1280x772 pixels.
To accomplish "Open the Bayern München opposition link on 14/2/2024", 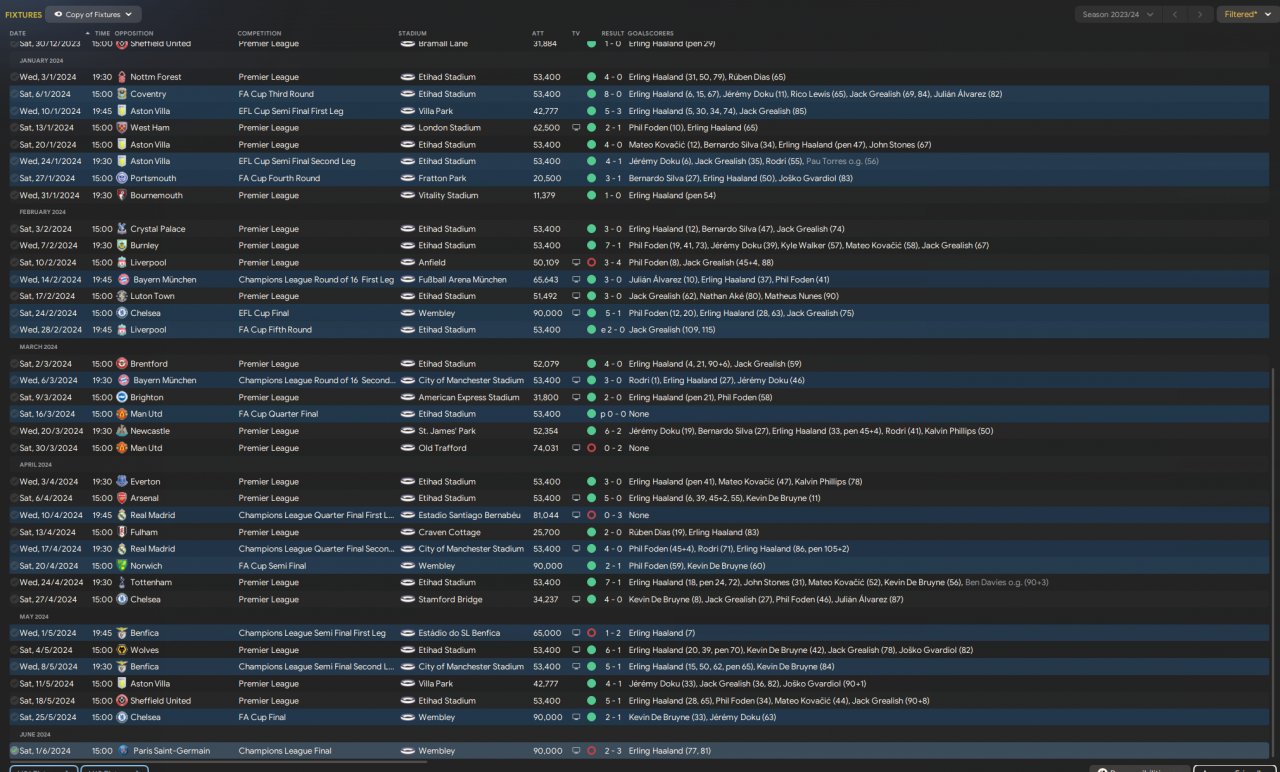I will pos(164,279).
